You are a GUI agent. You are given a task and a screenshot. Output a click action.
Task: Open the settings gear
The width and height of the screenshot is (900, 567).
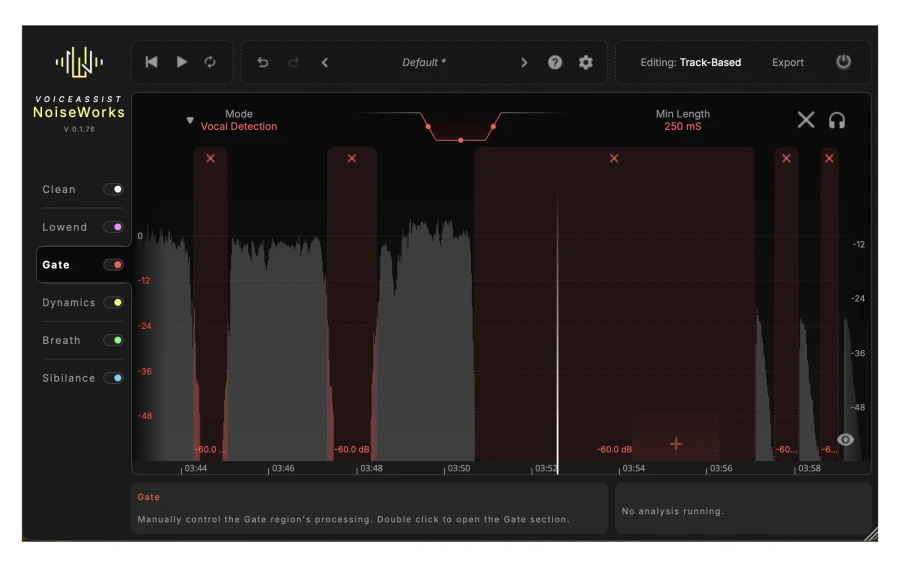pyautogui.click(x=585, y=62)
